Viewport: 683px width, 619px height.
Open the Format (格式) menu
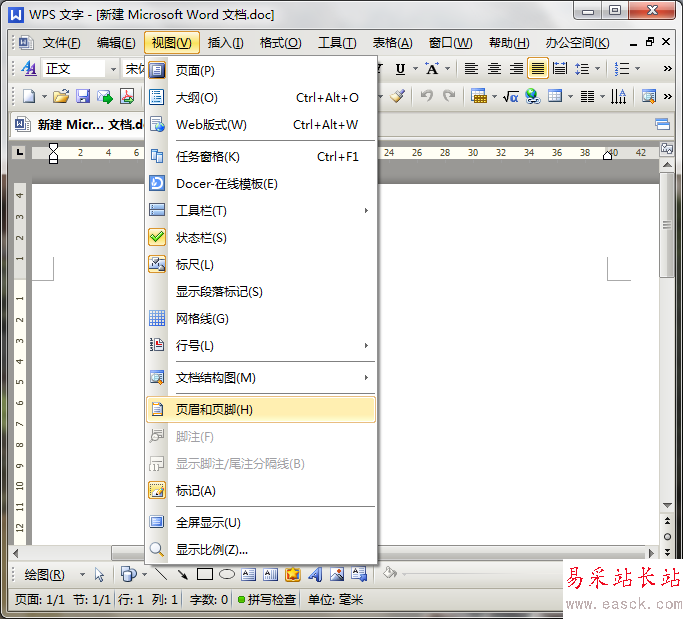[280, 43]
